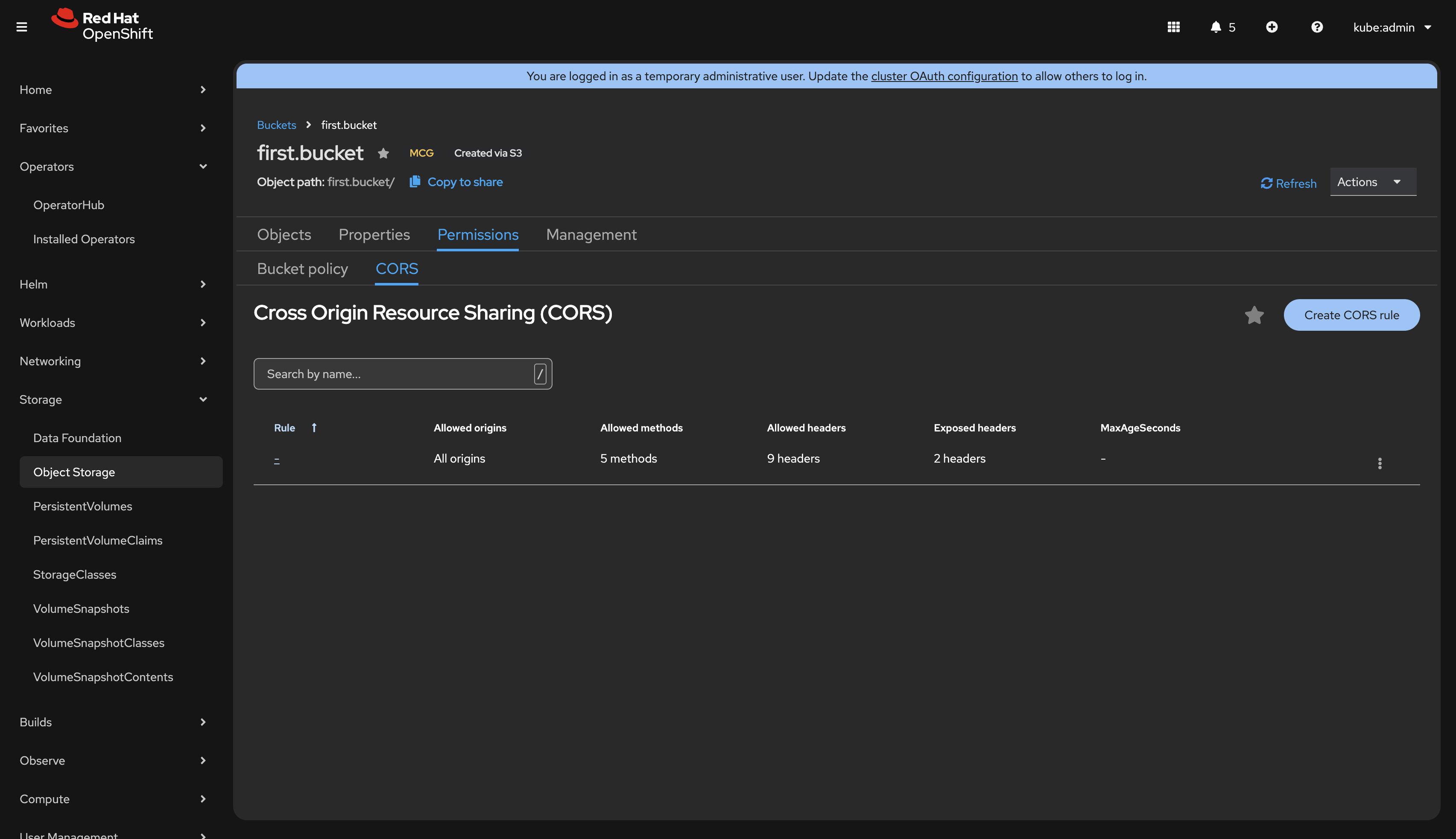
Task: Click the Refresh icon button
Action: (1266, 183)
